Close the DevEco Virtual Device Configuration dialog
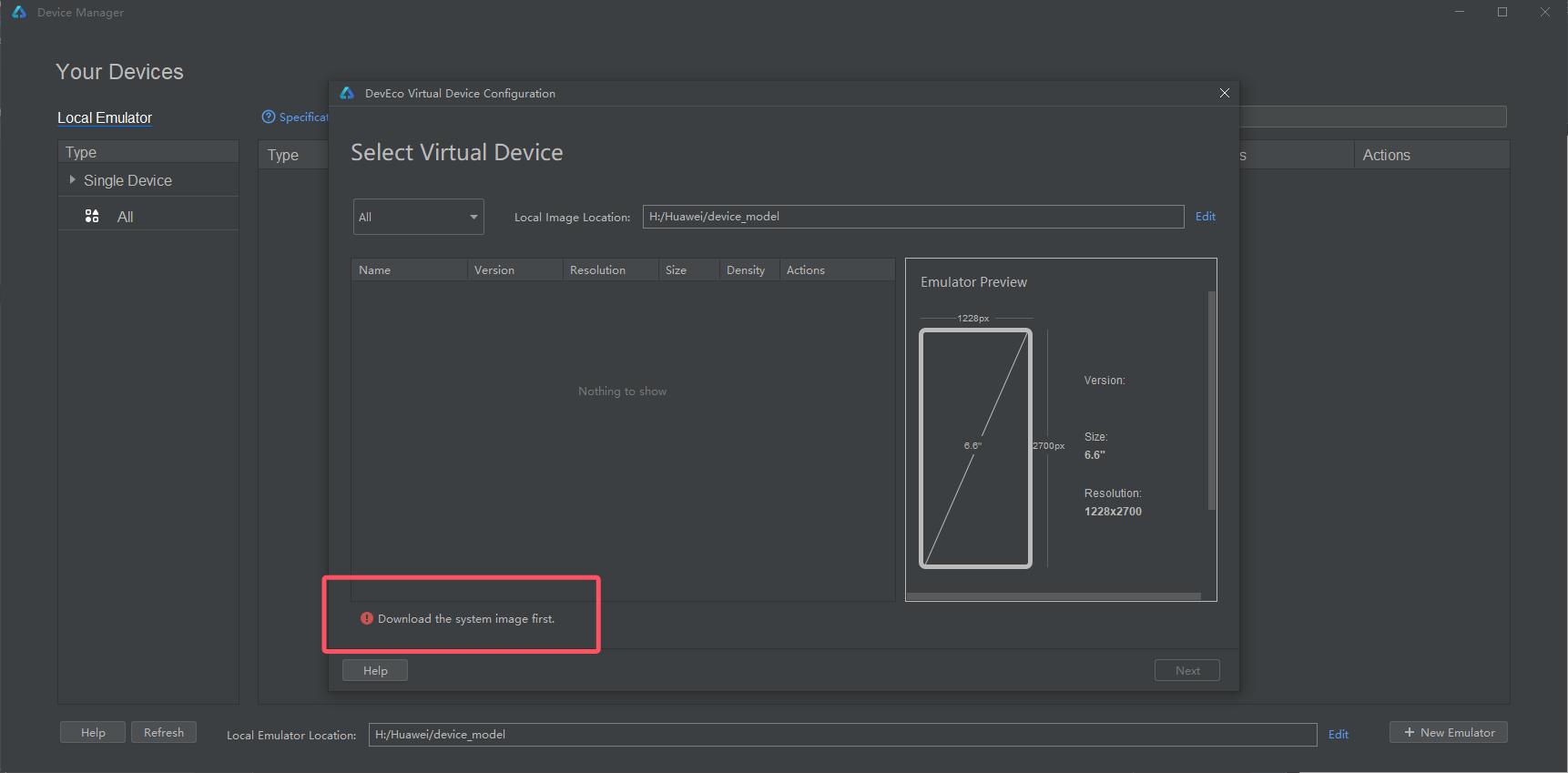Viewport: 1568px width, 773px height. [1225, 93]
